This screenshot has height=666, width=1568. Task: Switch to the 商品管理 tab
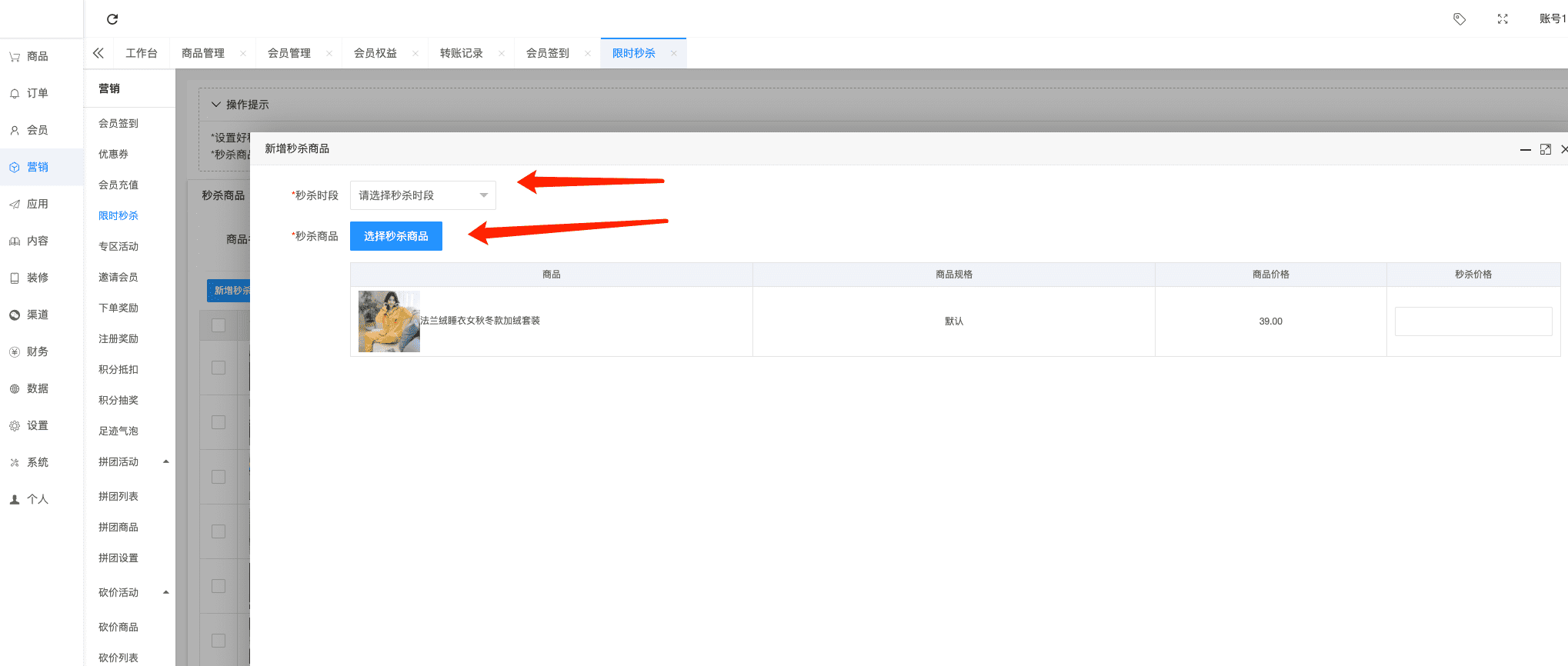point(203,53)
